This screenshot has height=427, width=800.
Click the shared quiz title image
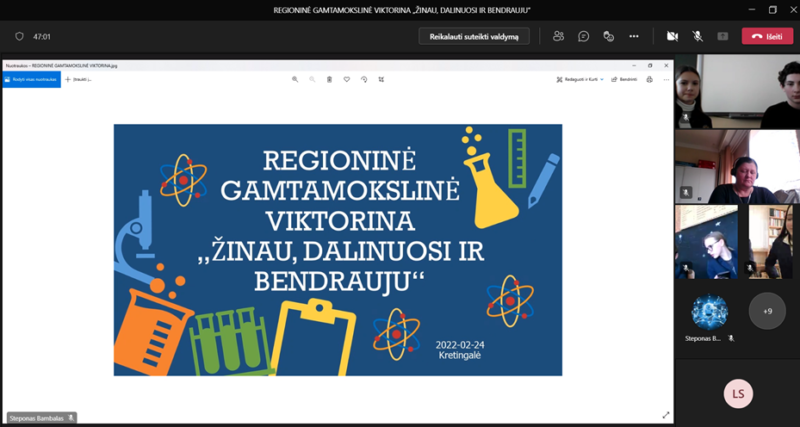[x=338, y=250]
